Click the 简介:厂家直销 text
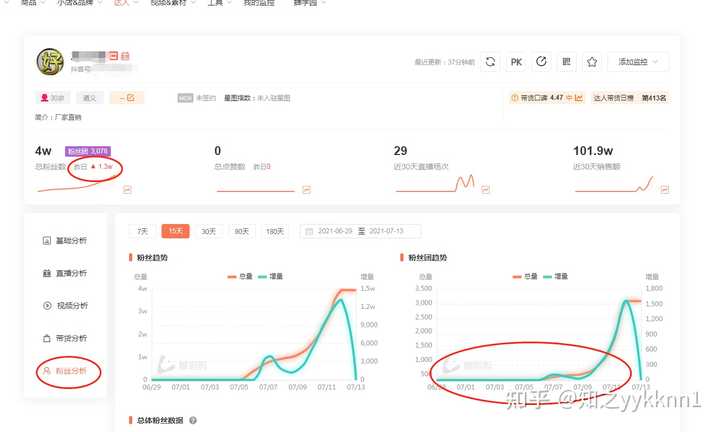720x432 pixels. [58, 118]
